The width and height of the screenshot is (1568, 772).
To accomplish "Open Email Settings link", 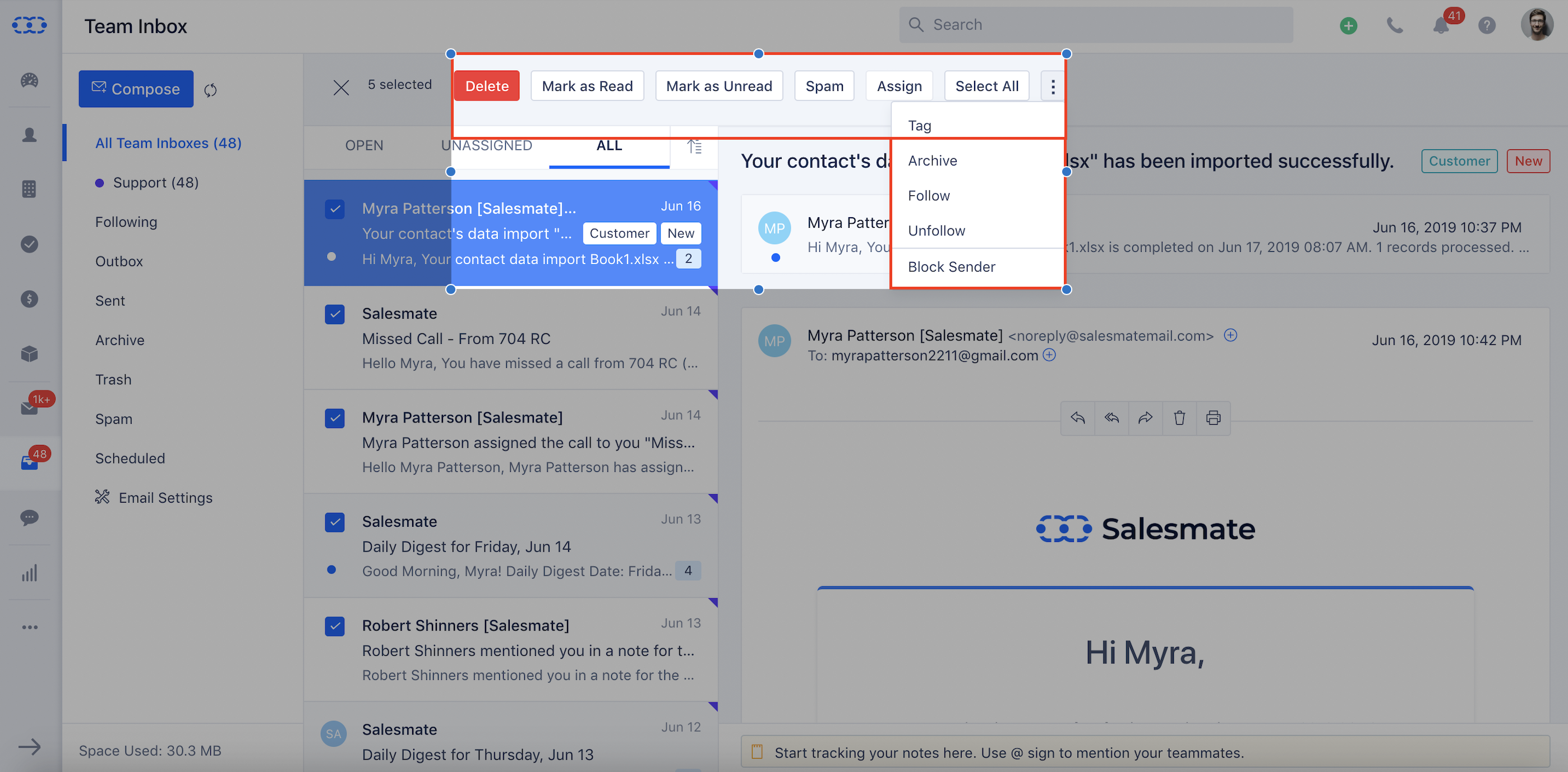I will [x=154, y=498].
